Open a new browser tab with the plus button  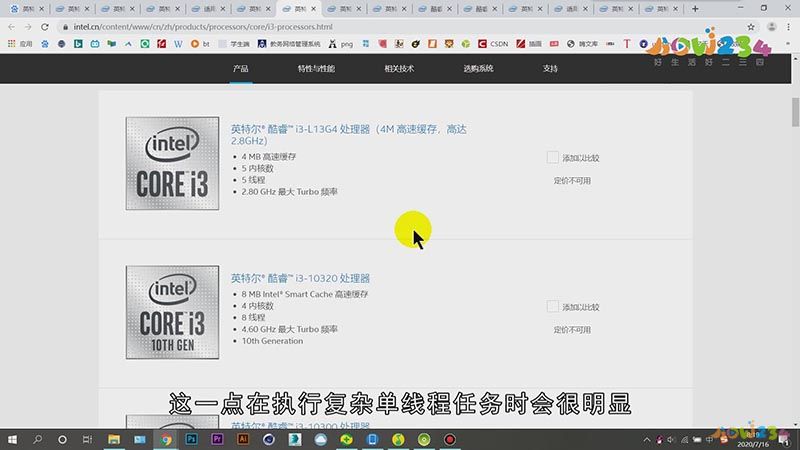pos(695,9)
